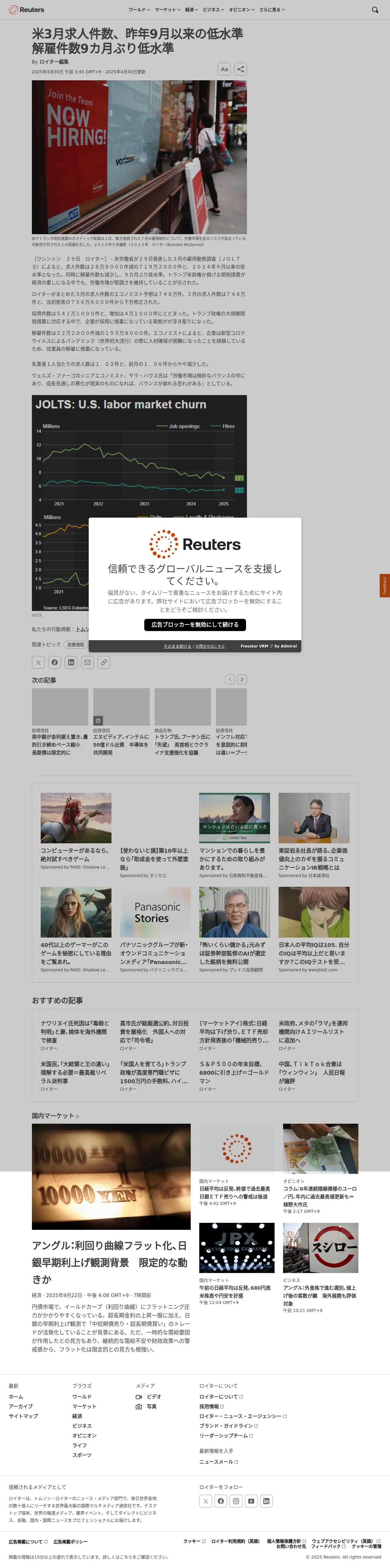Expand the さらに見る menu dropdown

(272, 10)
